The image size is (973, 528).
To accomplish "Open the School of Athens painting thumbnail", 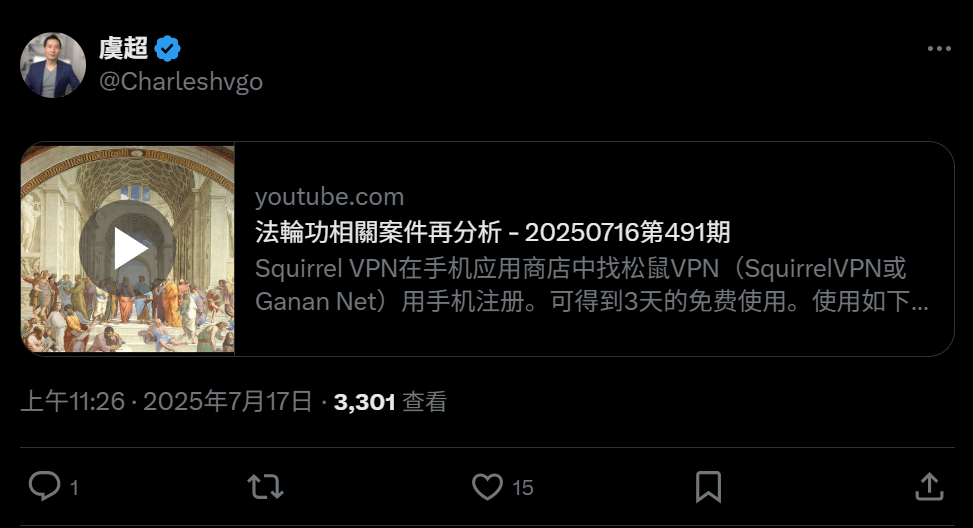I will [x=128, y=249].
